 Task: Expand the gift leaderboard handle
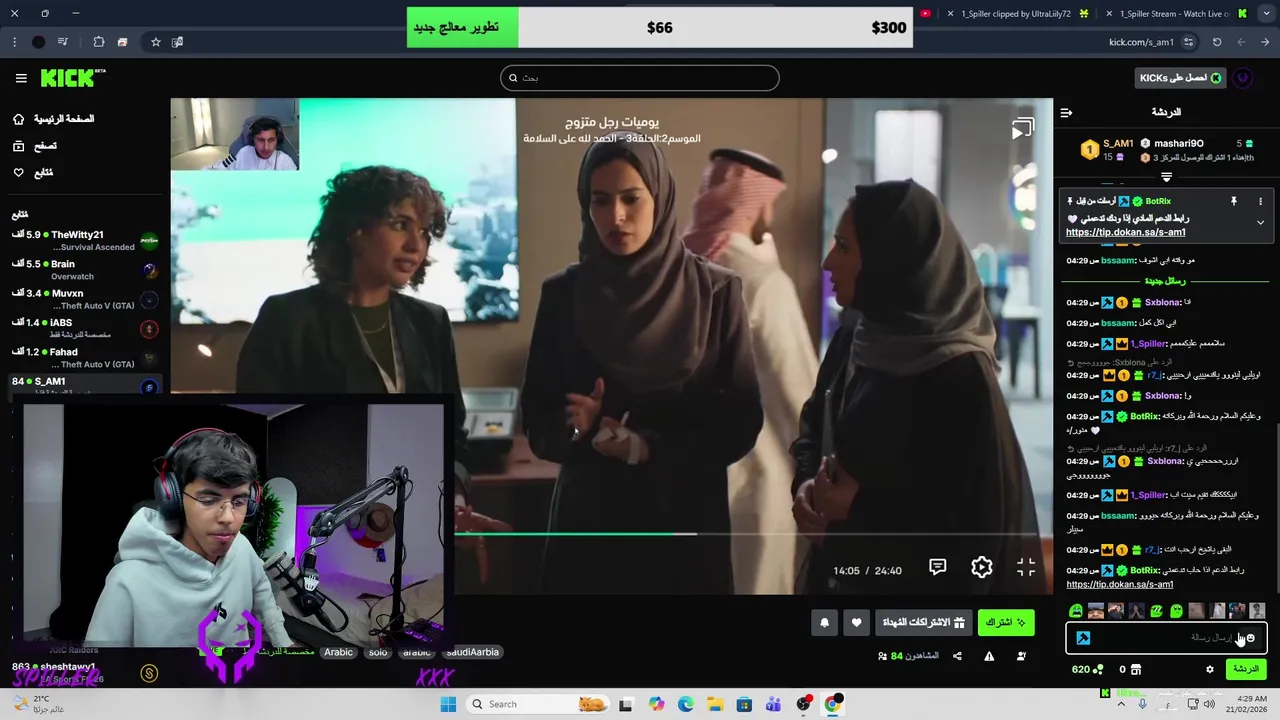(1166, 177)
